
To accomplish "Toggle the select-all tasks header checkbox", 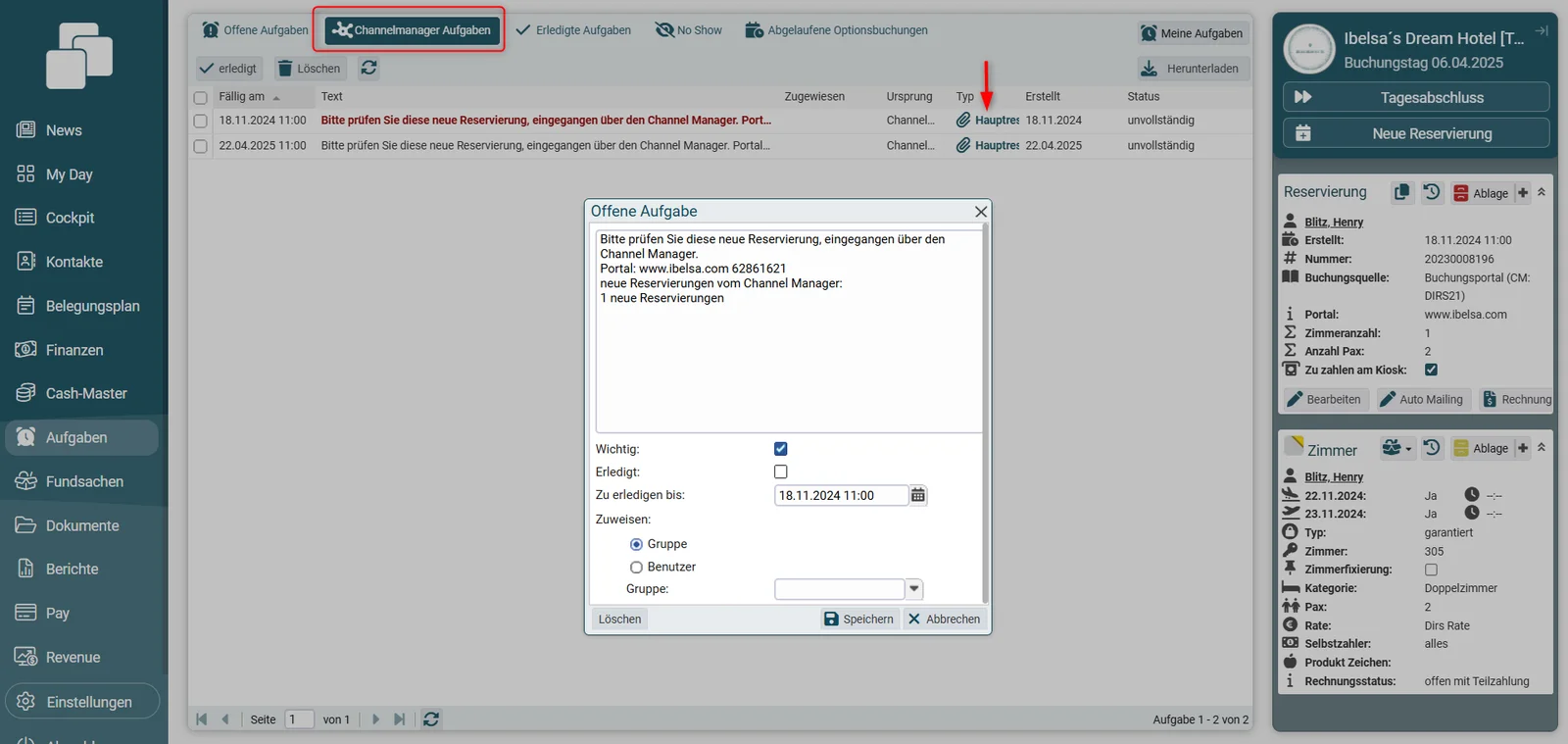I will pos(200,98).
